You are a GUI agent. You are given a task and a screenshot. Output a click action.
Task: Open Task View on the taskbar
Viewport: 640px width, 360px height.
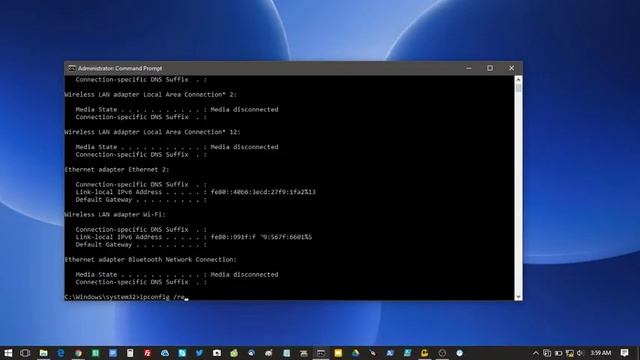point(25,353)
